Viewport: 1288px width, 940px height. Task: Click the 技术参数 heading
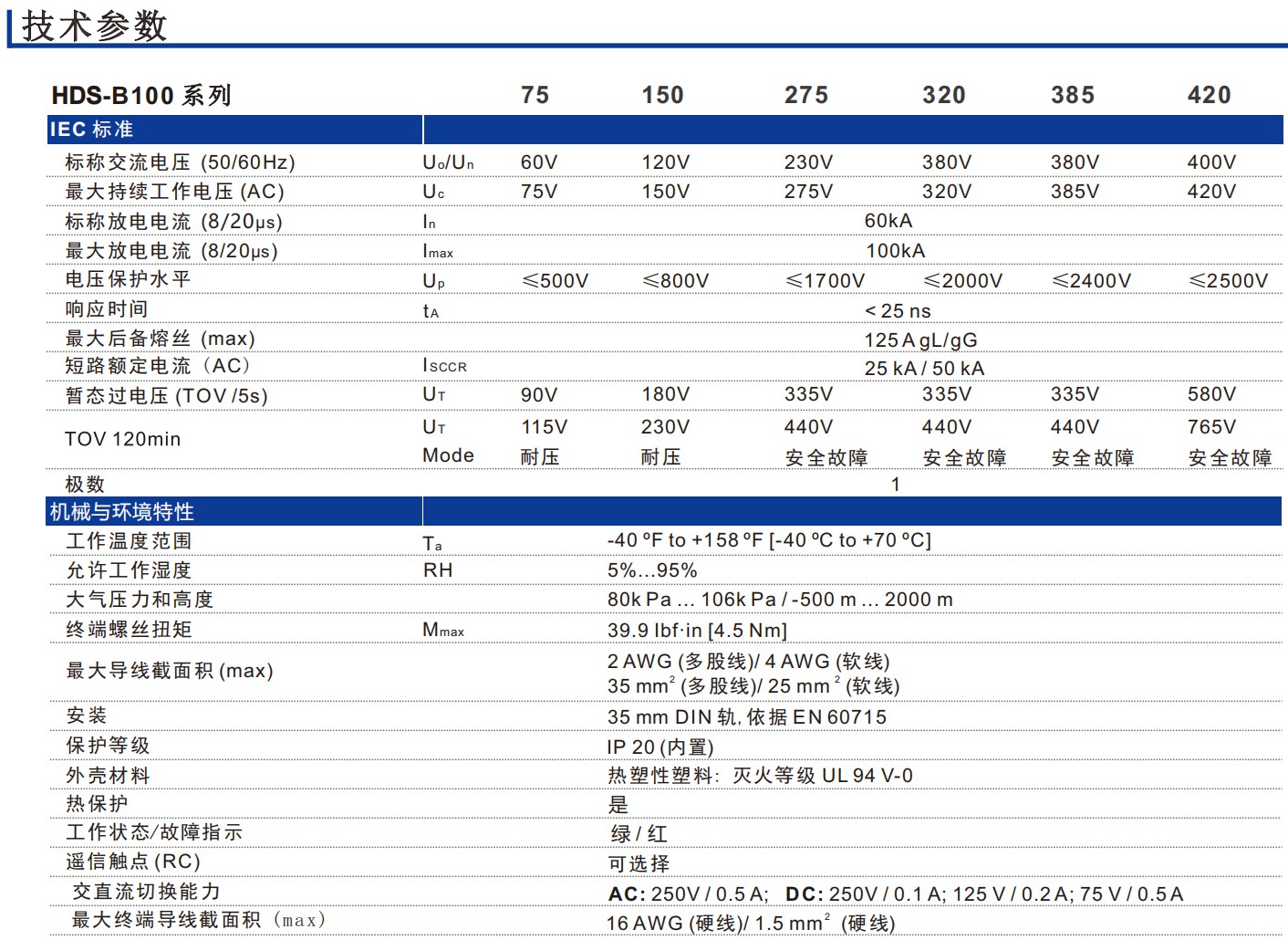pyautogui.click(x=95, y=26)
